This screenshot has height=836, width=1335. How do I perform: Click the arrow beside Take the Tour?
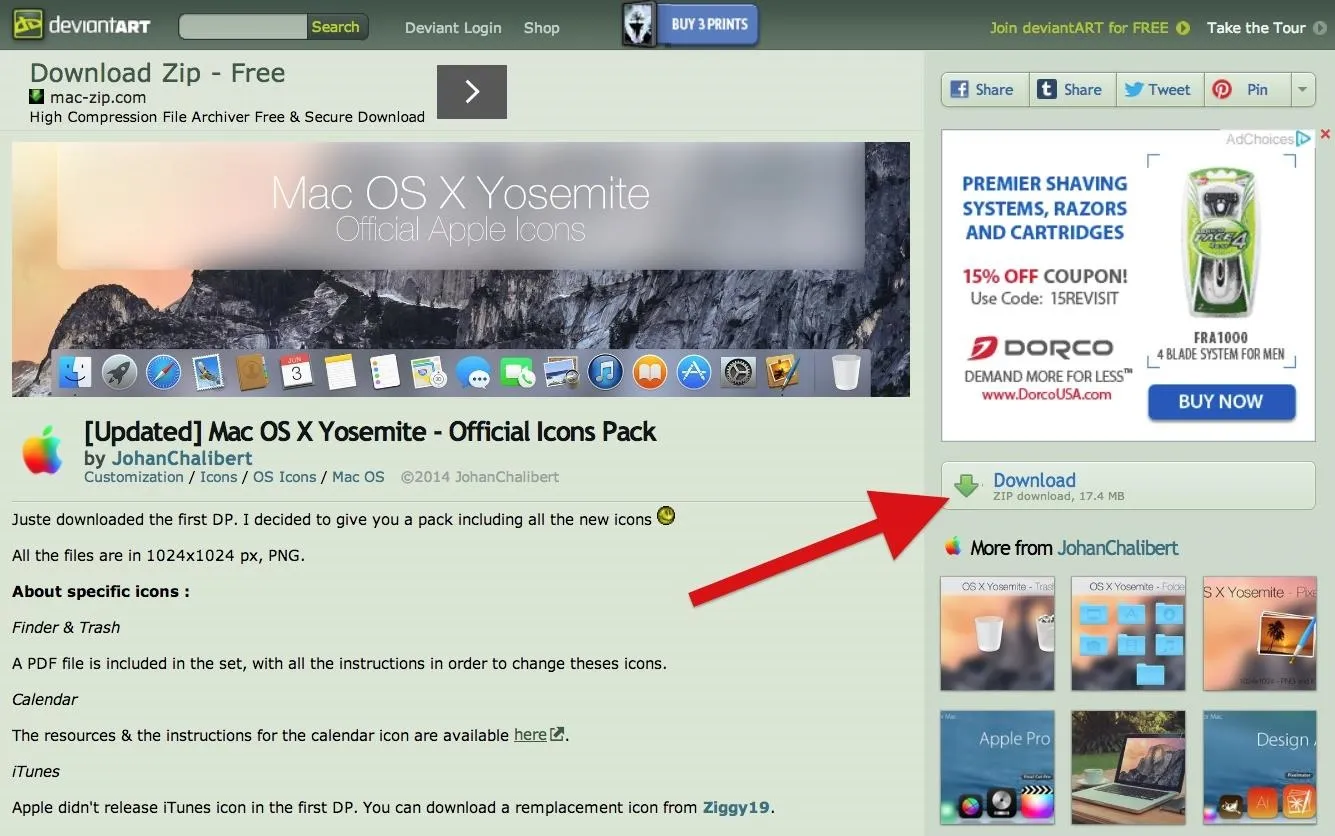tap(1320, 28)
